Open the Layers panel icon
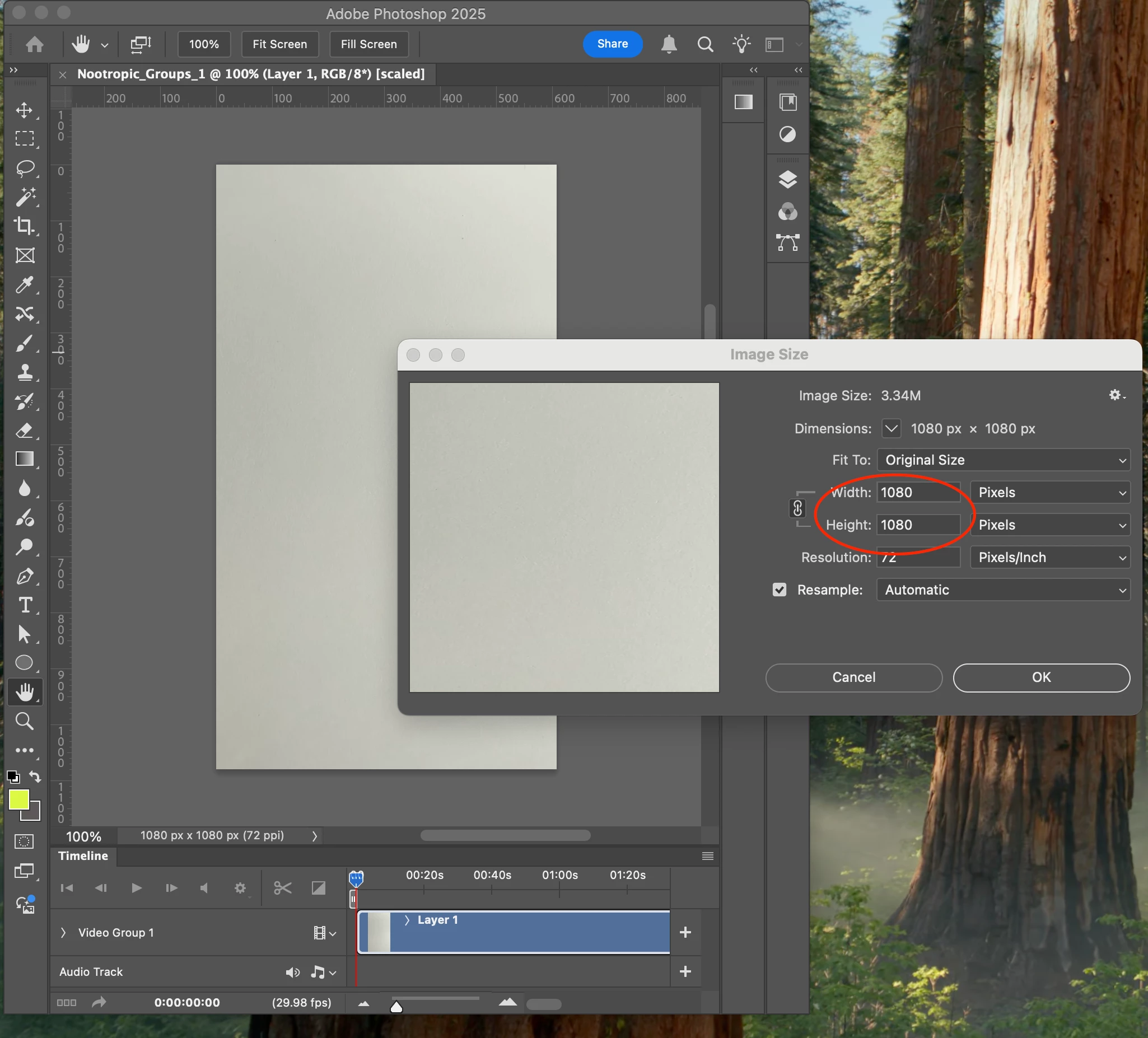 click(x=787, y=179)
